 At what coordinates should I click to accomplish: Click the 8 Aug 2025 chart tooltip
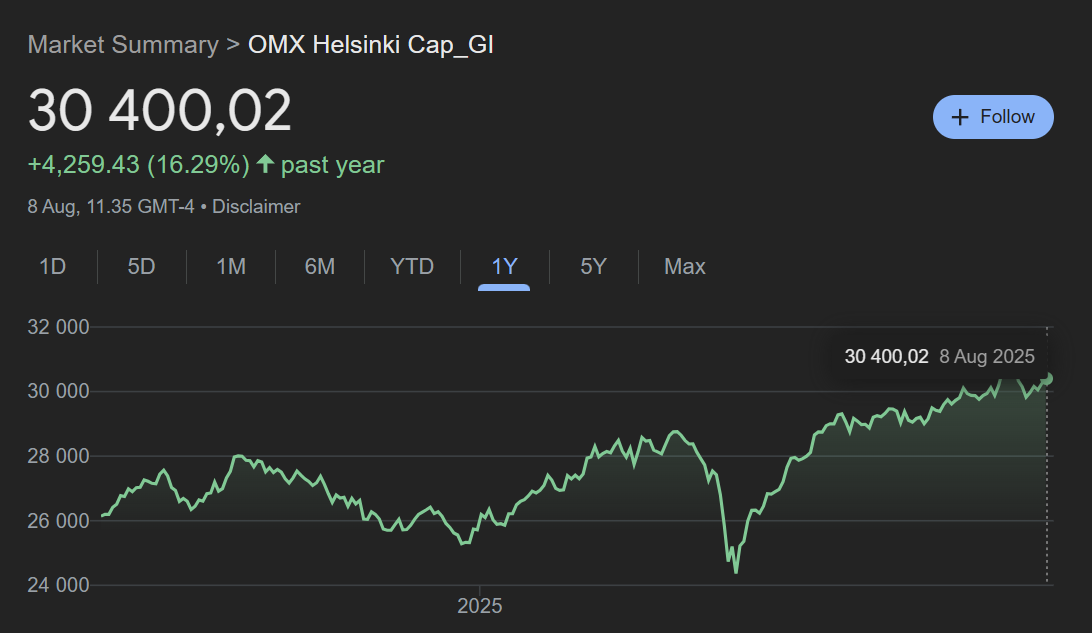click(x=939, y=357)
